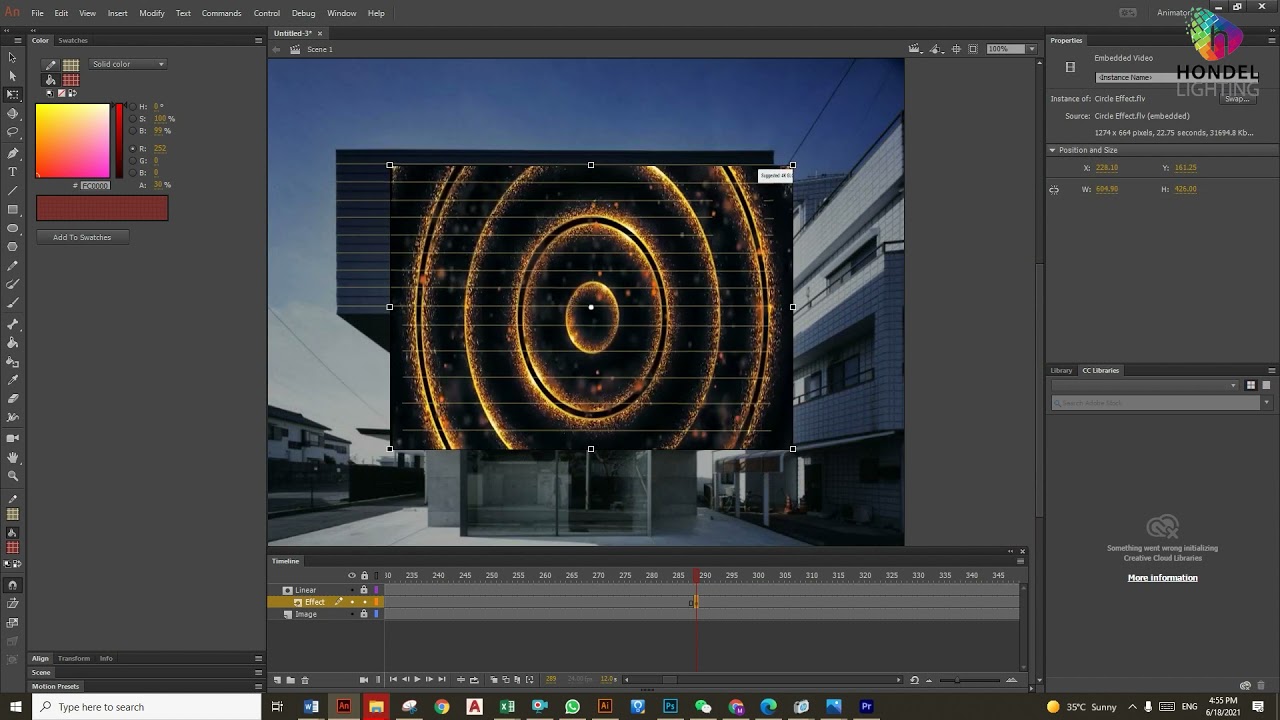Open the Insert menu
1280x720 pixels.
click(x=117, y=13)
